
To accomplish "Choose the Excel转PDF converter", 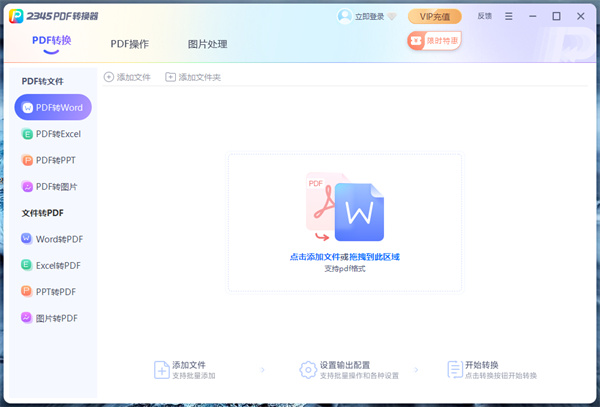I will click(x=54, y=265).
